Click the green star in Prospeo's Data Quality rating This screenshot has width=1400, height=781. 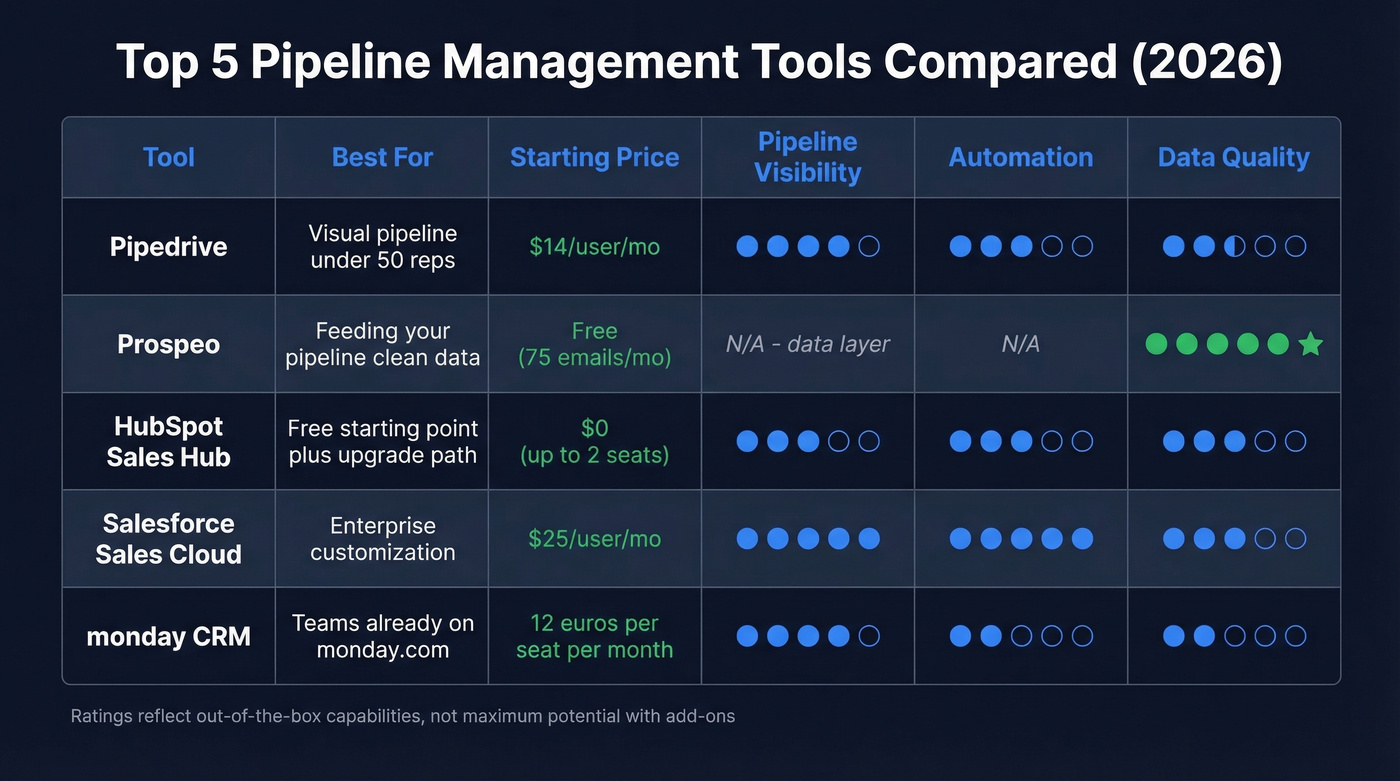(1310, 343)
